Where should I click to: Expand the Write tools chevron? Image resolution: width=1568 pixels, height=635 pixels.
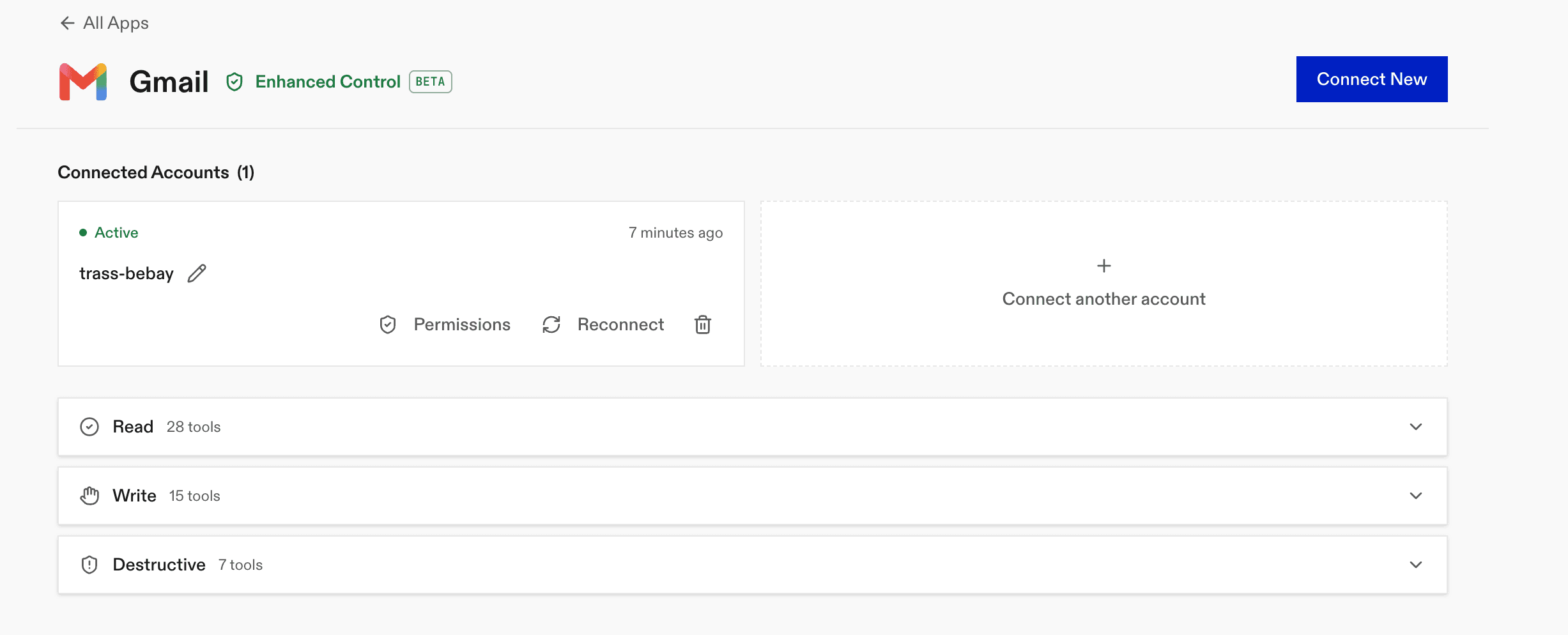[x=1416, y=496]
